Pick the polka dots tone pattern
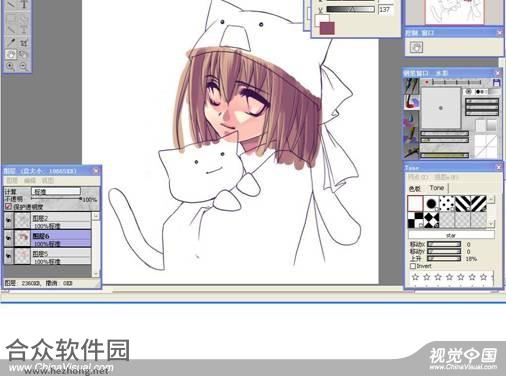The width and height of the screenshot is (506, 376). 447,203
